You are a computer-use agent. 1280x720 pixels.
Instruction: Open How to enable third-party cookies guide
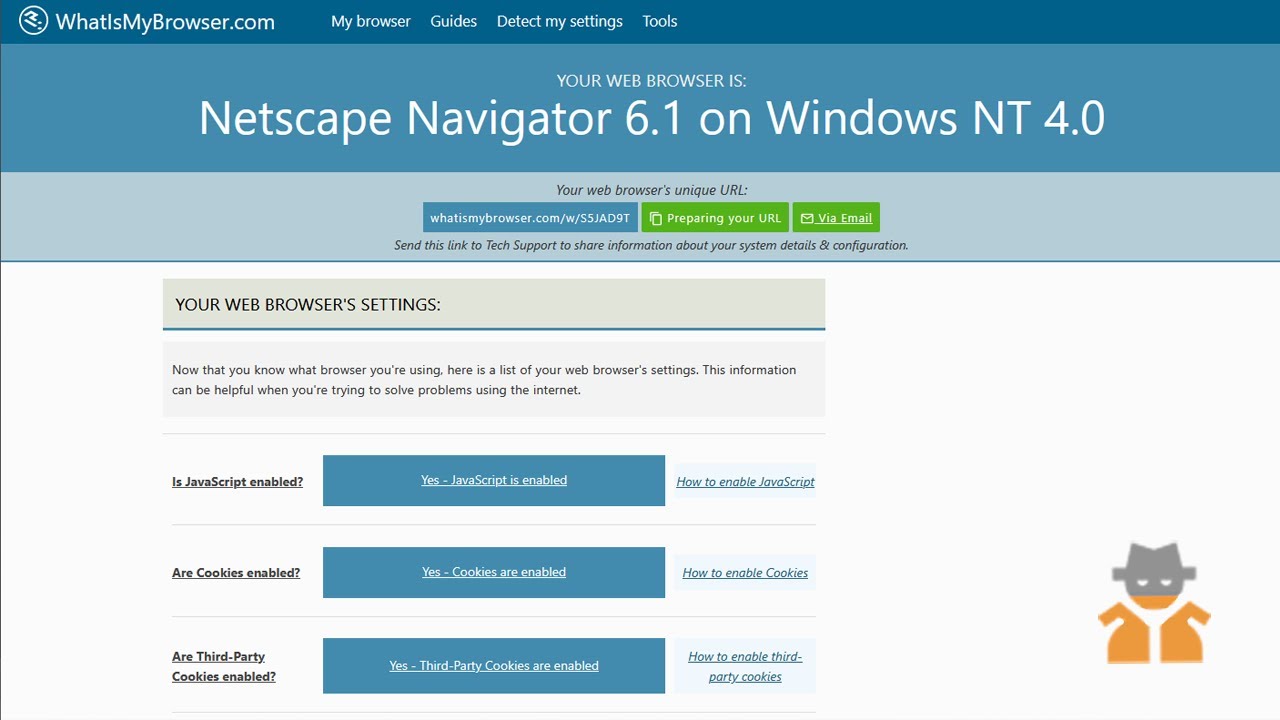point(745,666)
